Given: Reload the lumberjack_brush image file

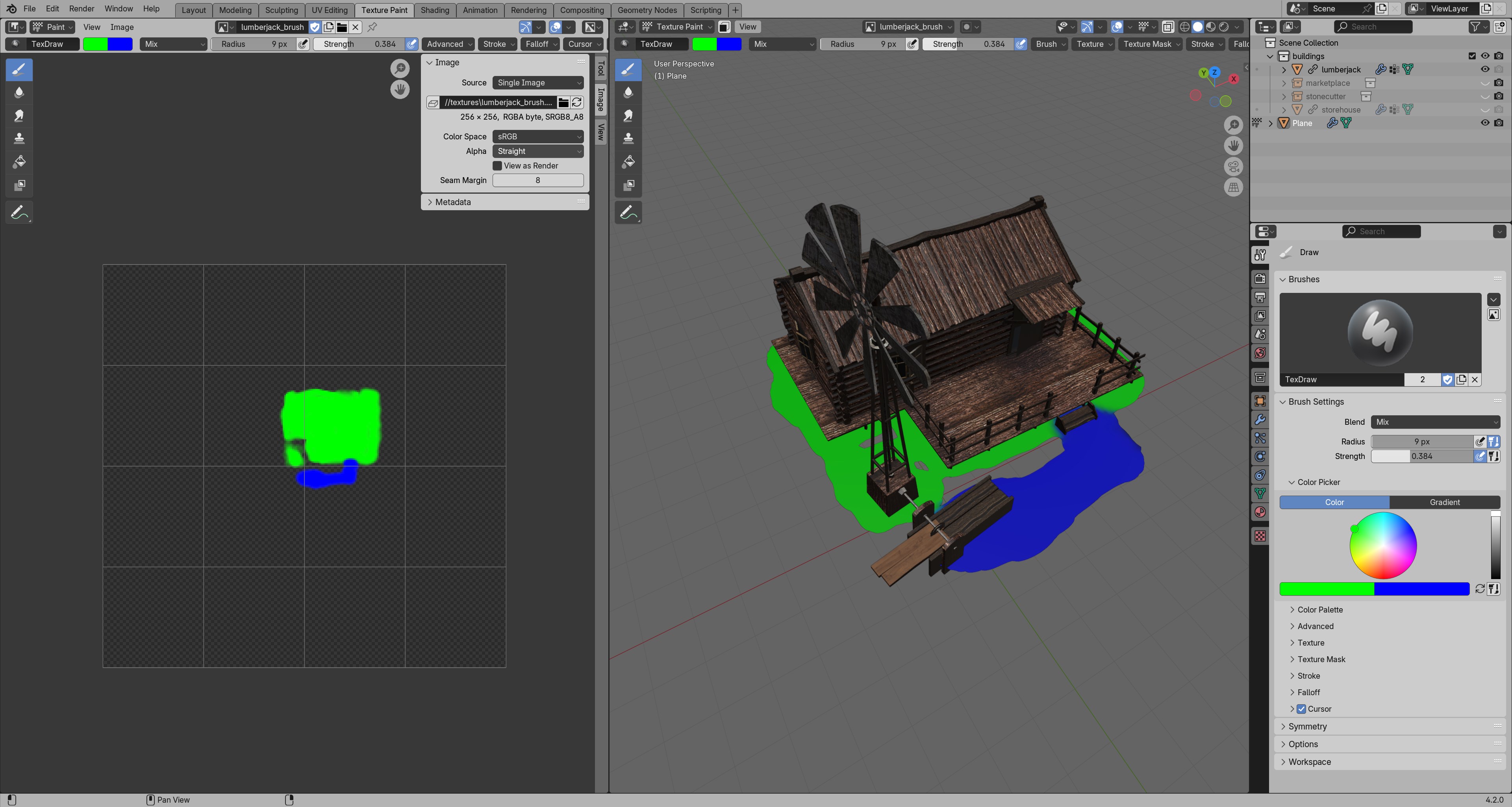Looking at the screenshot, I should (577, 102).
